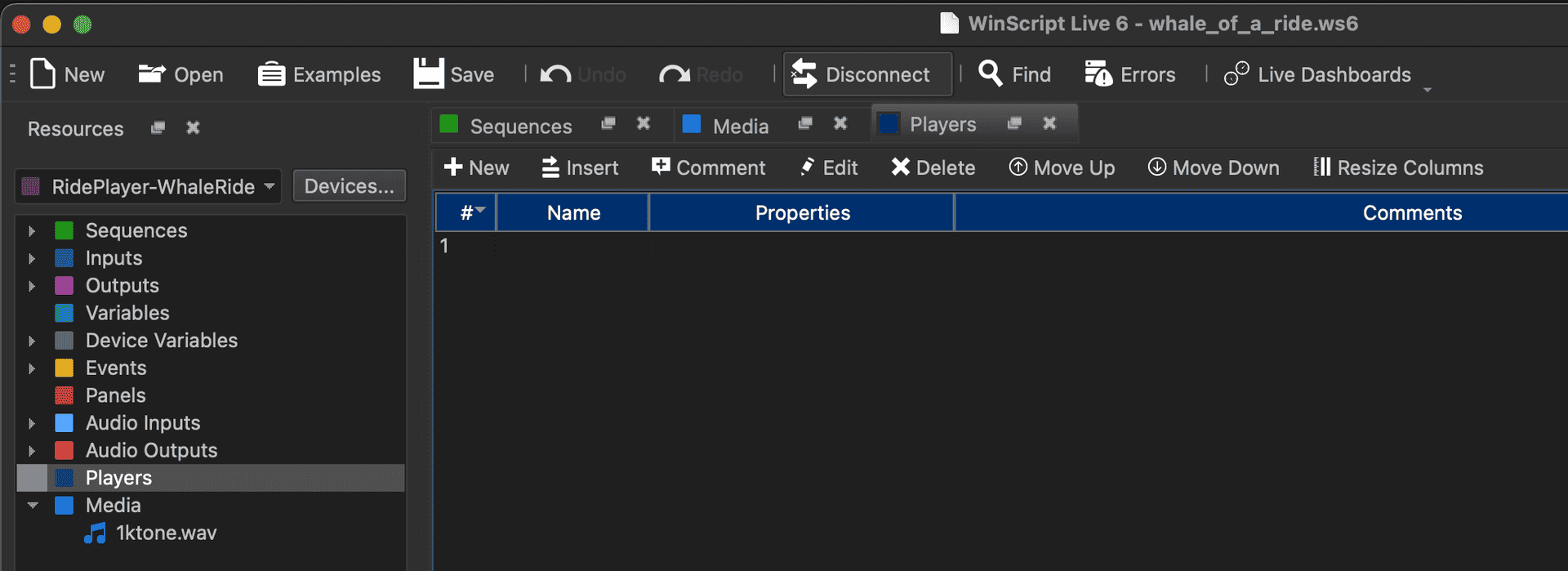1568x571 pixels.
Task: Click the Devices... button
Action: click(349, 186)
